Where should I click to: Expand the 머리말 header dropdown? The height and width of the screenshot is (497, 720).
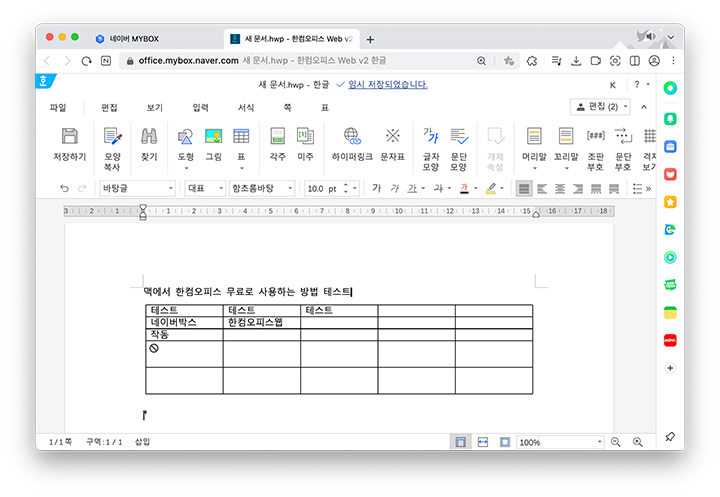[534, 168]
